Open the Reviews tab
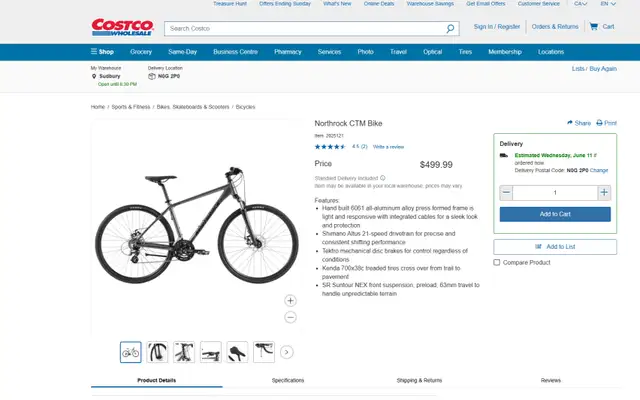This screenshot has width=640, height=400. 551,380
